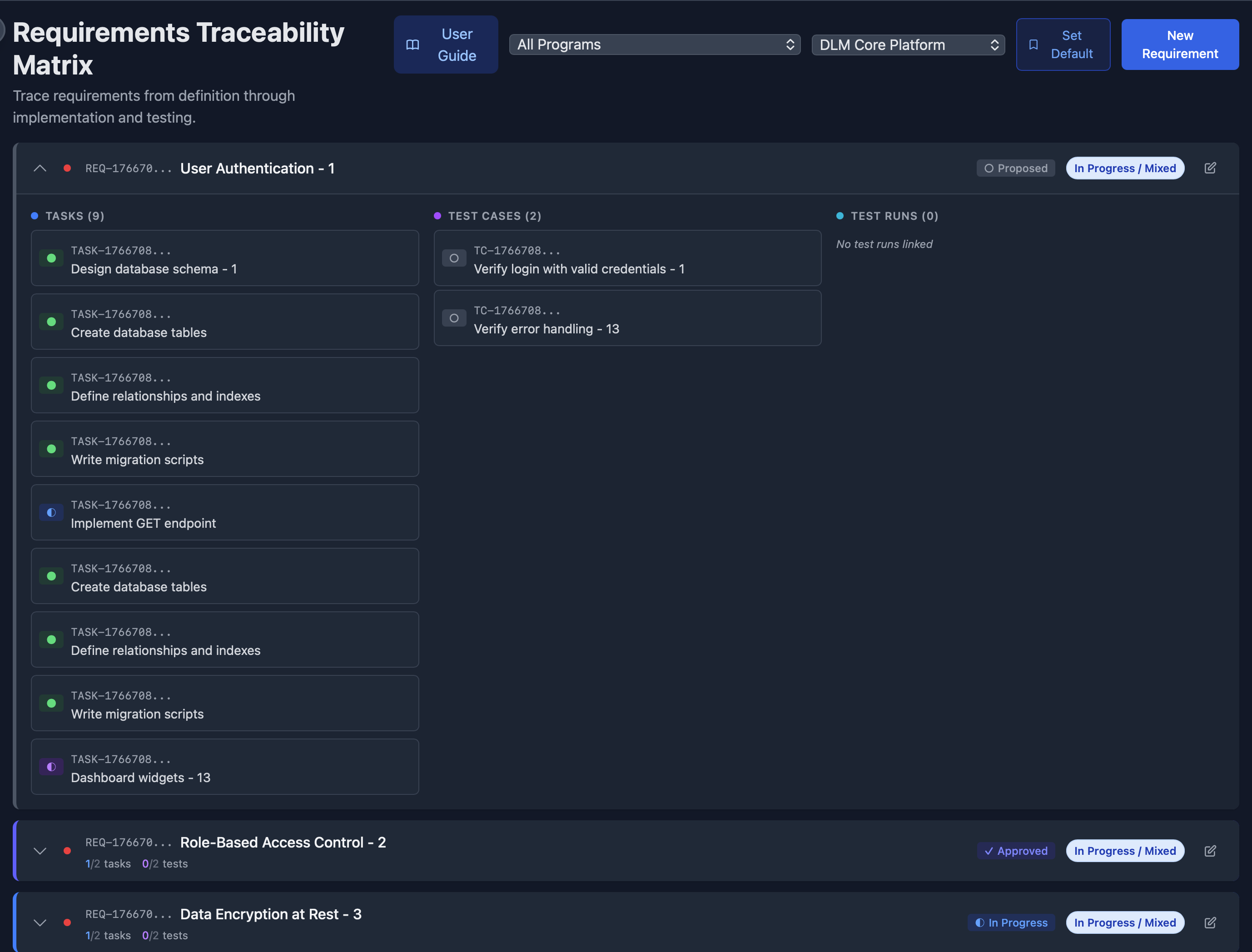Click green status icon of Design database schema
This screenshot has width=1252, height=952.
tap(51, 258)
